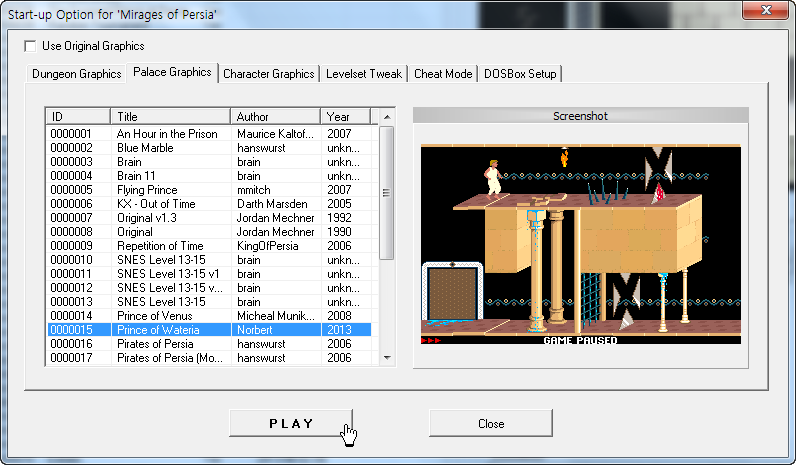This screenshot has width=796, height=465.
Task: Select the highlighted 'Prince of Wateria' row
Action: (209, 329)
